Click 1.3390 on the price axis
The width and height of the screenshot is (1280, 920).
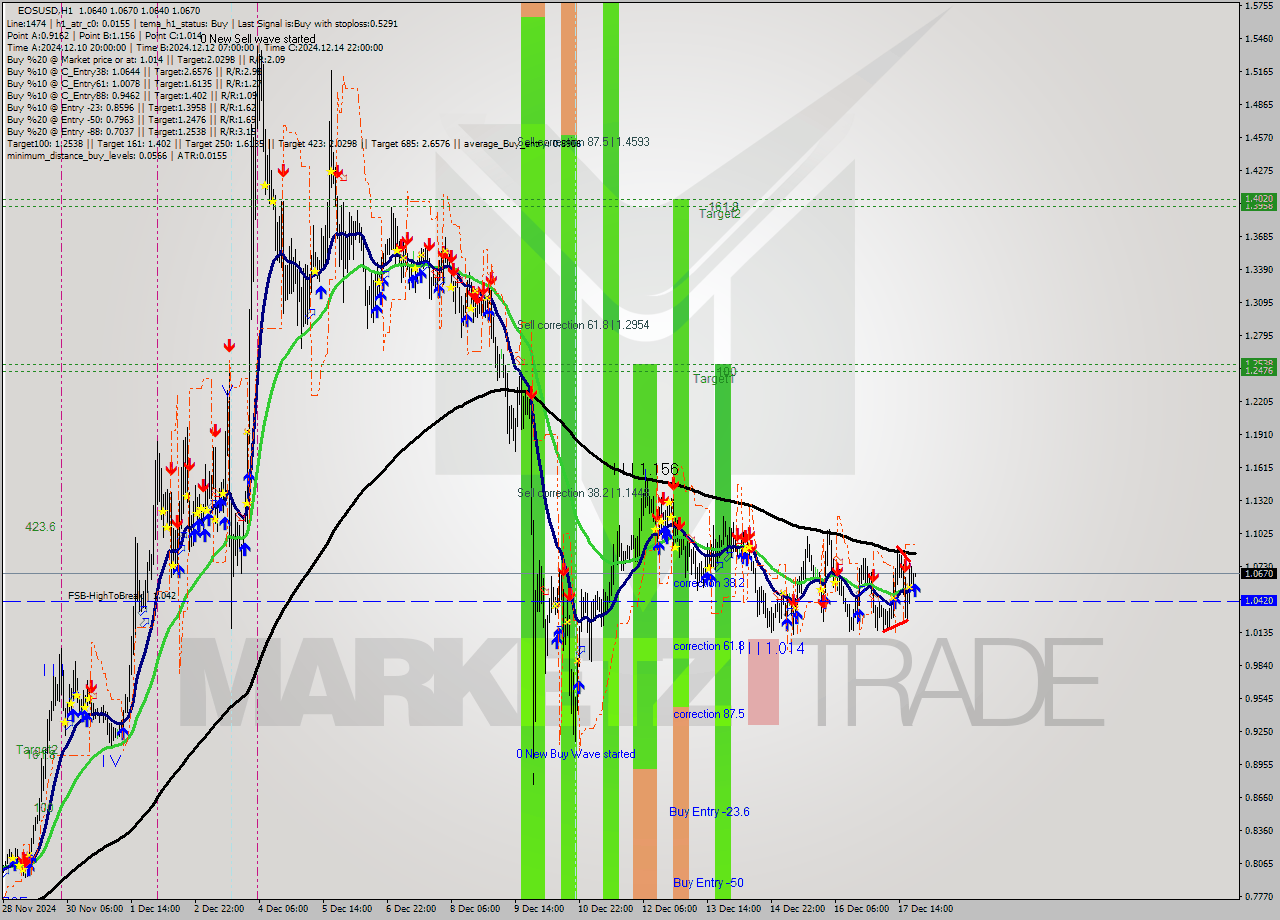[1257, 270]
